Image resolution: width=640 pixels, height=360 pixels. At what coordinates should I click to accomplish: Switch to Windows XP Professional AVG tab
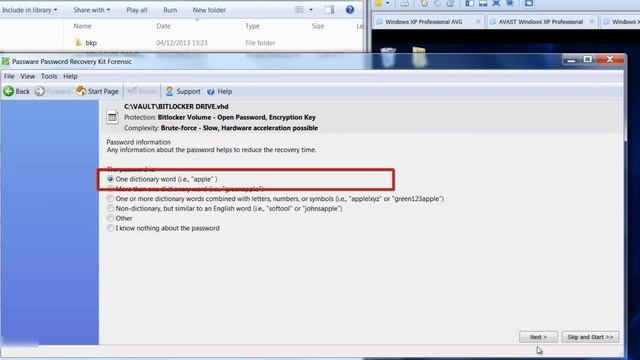tap(424, 22)
